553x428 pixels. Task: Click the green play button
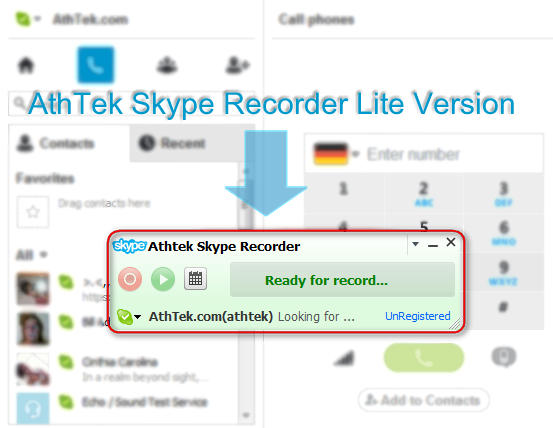click(x=163, y=279)
